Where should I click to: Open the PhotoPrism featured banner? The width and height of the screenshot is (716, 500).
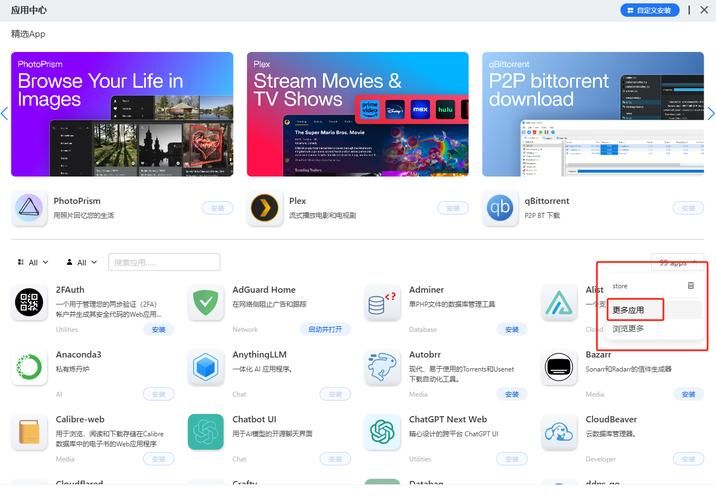coord(122,114)
